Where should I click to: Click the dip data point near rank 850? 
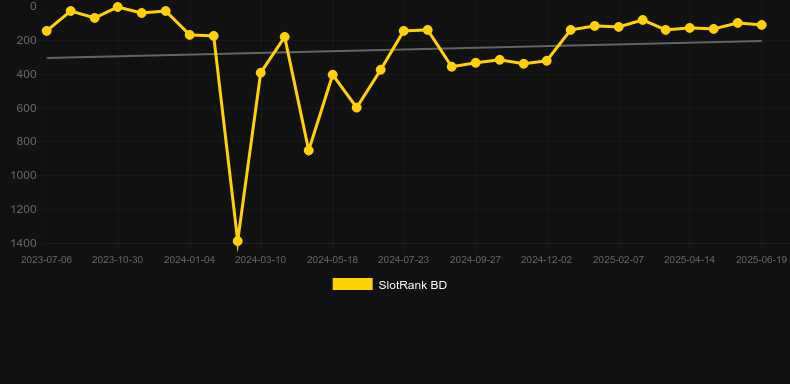coord(309,150)
